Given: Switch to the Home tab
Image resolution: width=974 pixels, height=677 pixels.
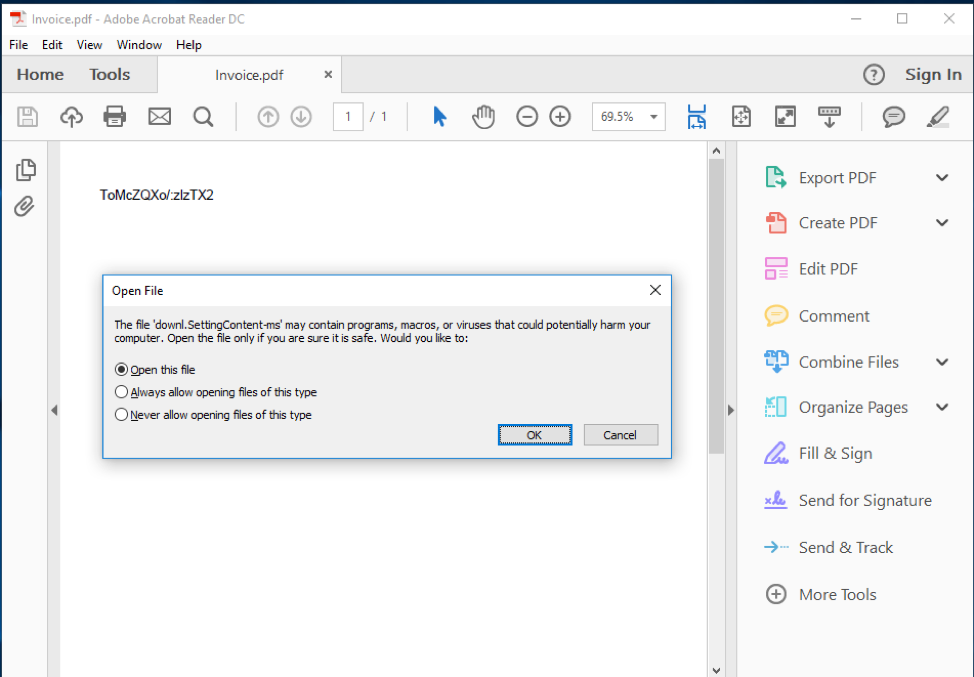Looking at the screenshot, I should 40,75.
